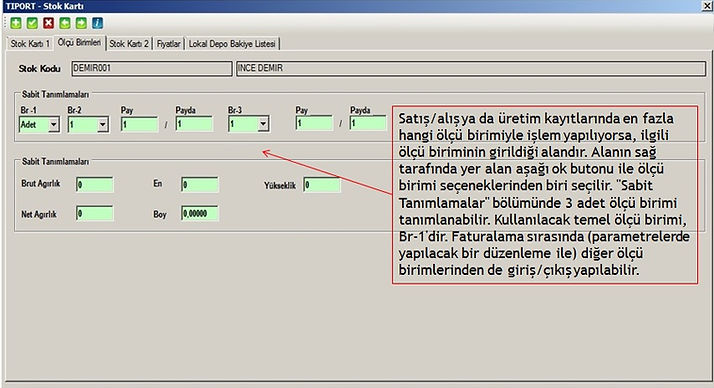Open the Lokal Depo Bakiye Listesi tab
This screenshot has height=388, width=714.
(232, 44)
